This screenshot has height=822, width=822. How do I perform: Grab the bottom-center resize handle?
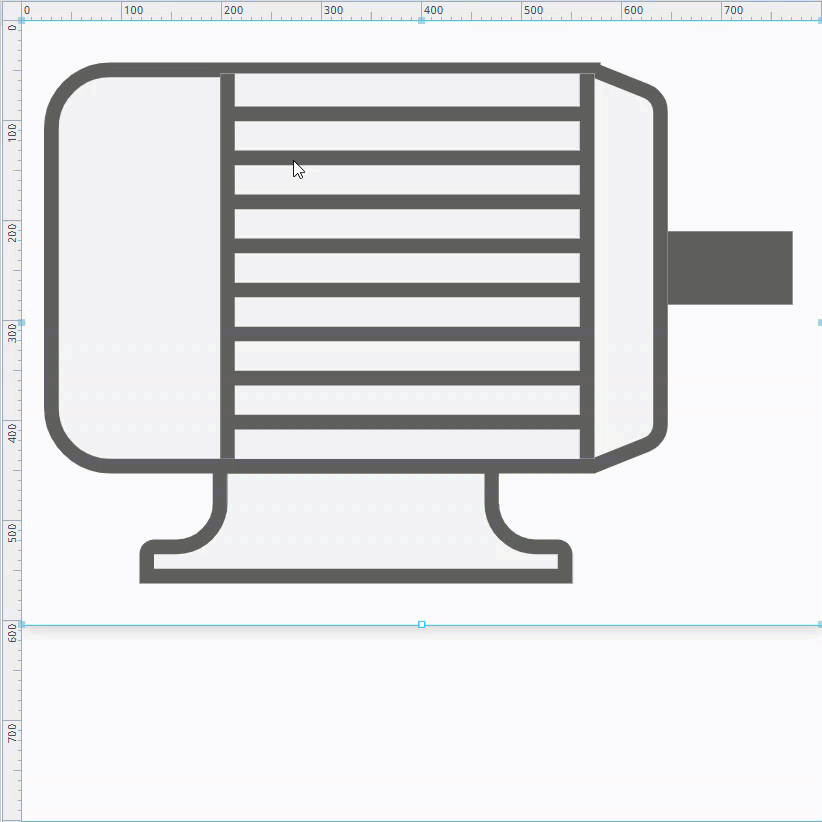[421, 624]
